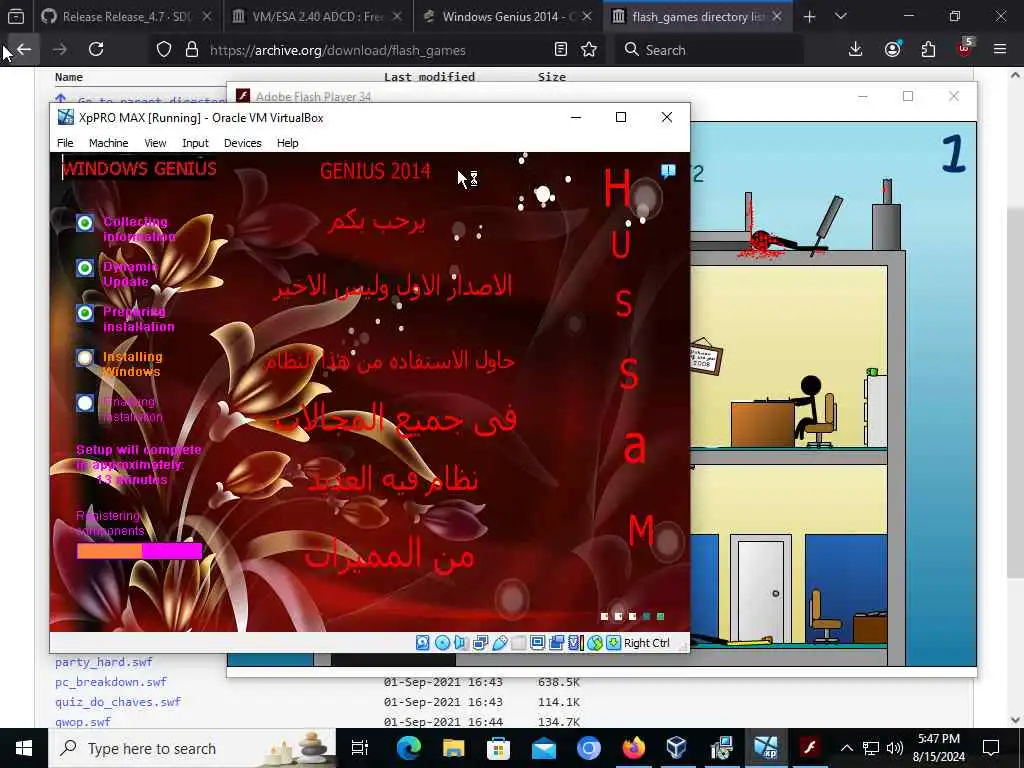Image resolution: width=1024 pixels, height=768 pixels.
Task: Switch to the VM/ESA 2.40 ADCD tab
Action: click(x=318, y=17)
